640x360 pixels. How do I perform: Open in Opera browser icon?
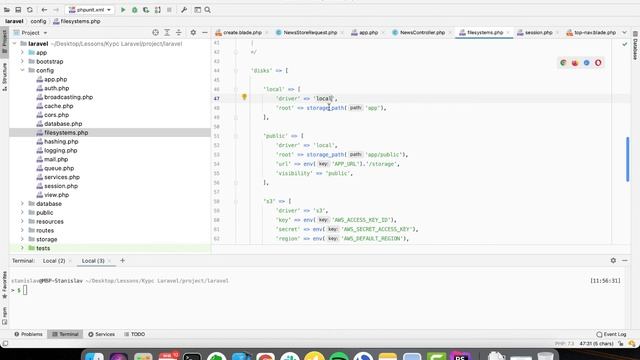(598, 63)
